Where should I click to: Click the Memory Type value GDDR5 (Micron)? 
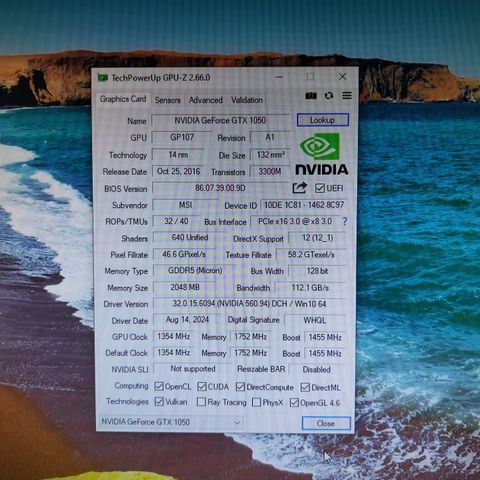[195, 270]
